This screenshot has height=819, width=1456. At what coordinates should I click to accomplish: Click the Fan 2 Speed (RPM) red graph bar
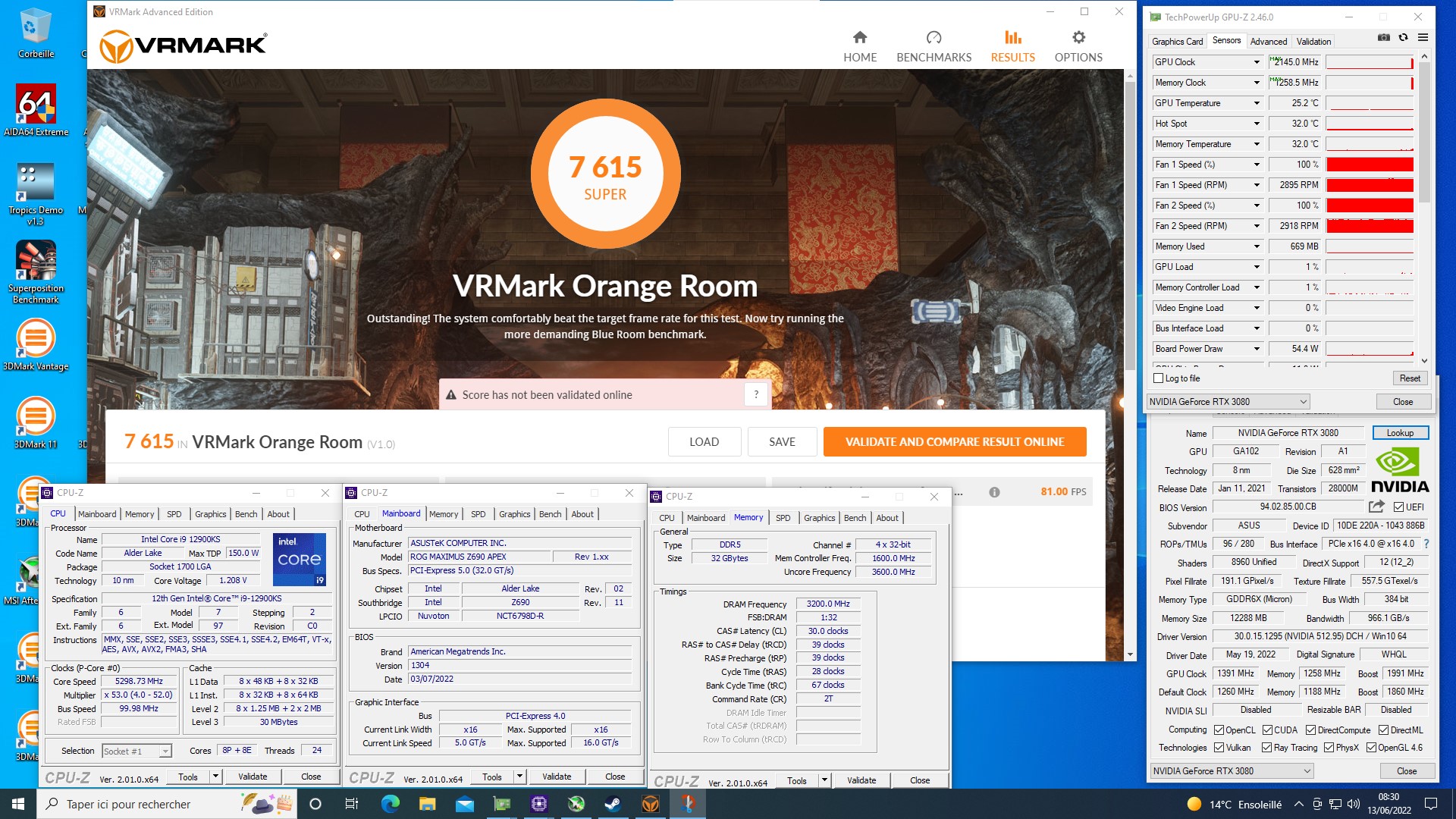(1370, 226)
